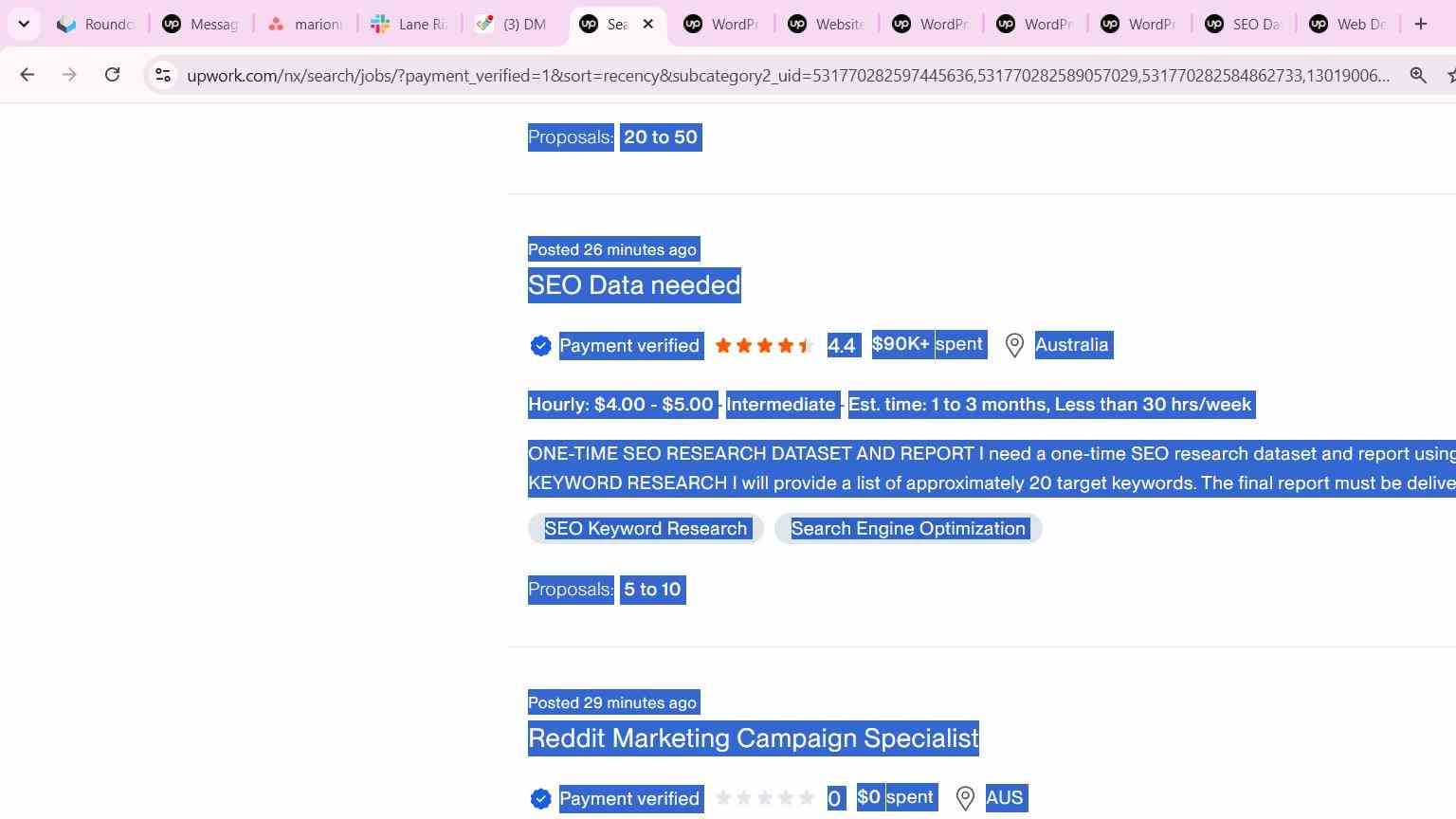Click the browser back arrow

(27, 75)
